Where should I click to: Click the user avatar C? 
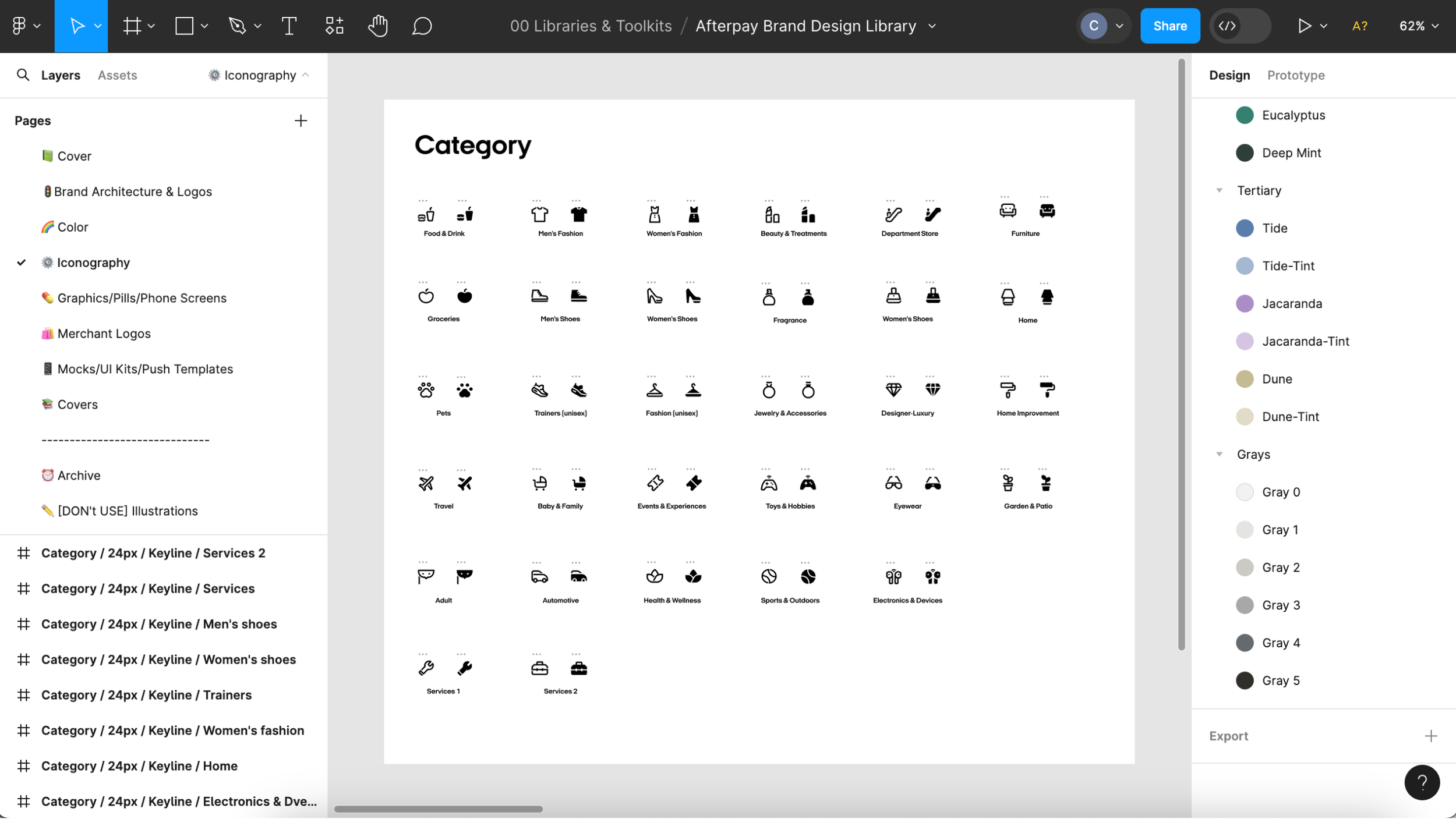click(1093, 26)
